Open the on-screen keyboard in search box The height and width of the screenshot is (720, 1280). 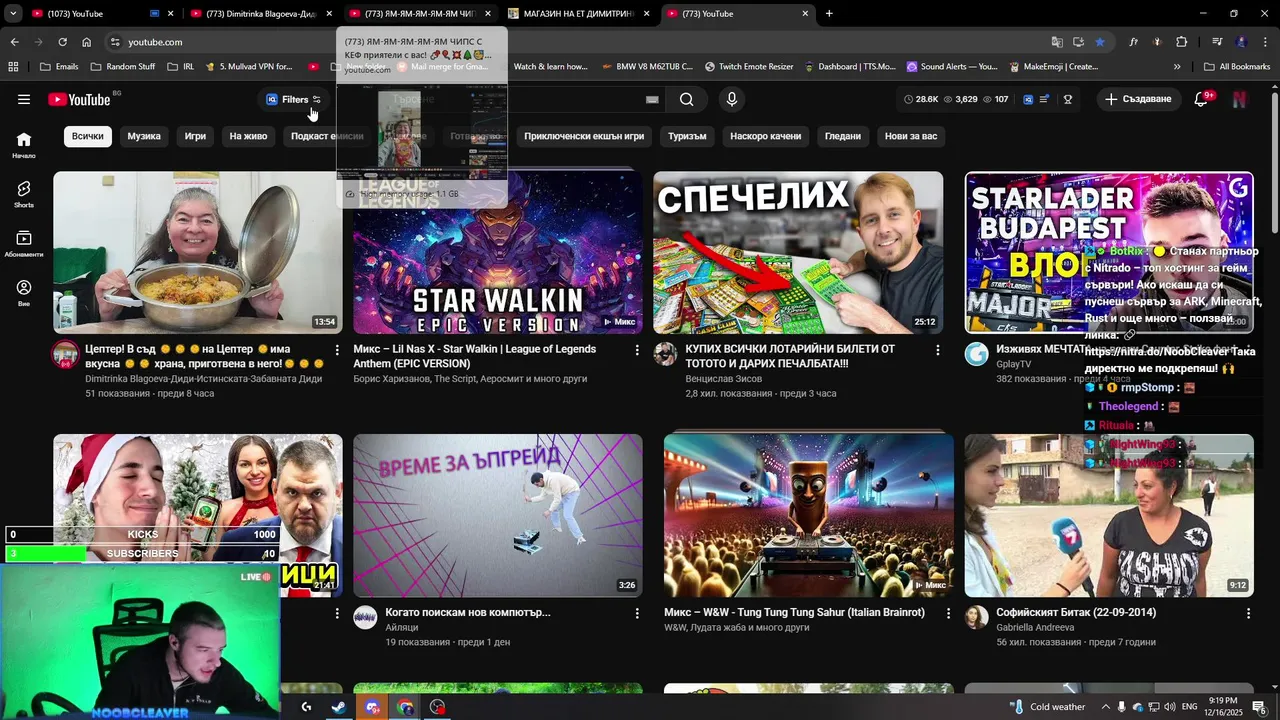pos(652,99)
